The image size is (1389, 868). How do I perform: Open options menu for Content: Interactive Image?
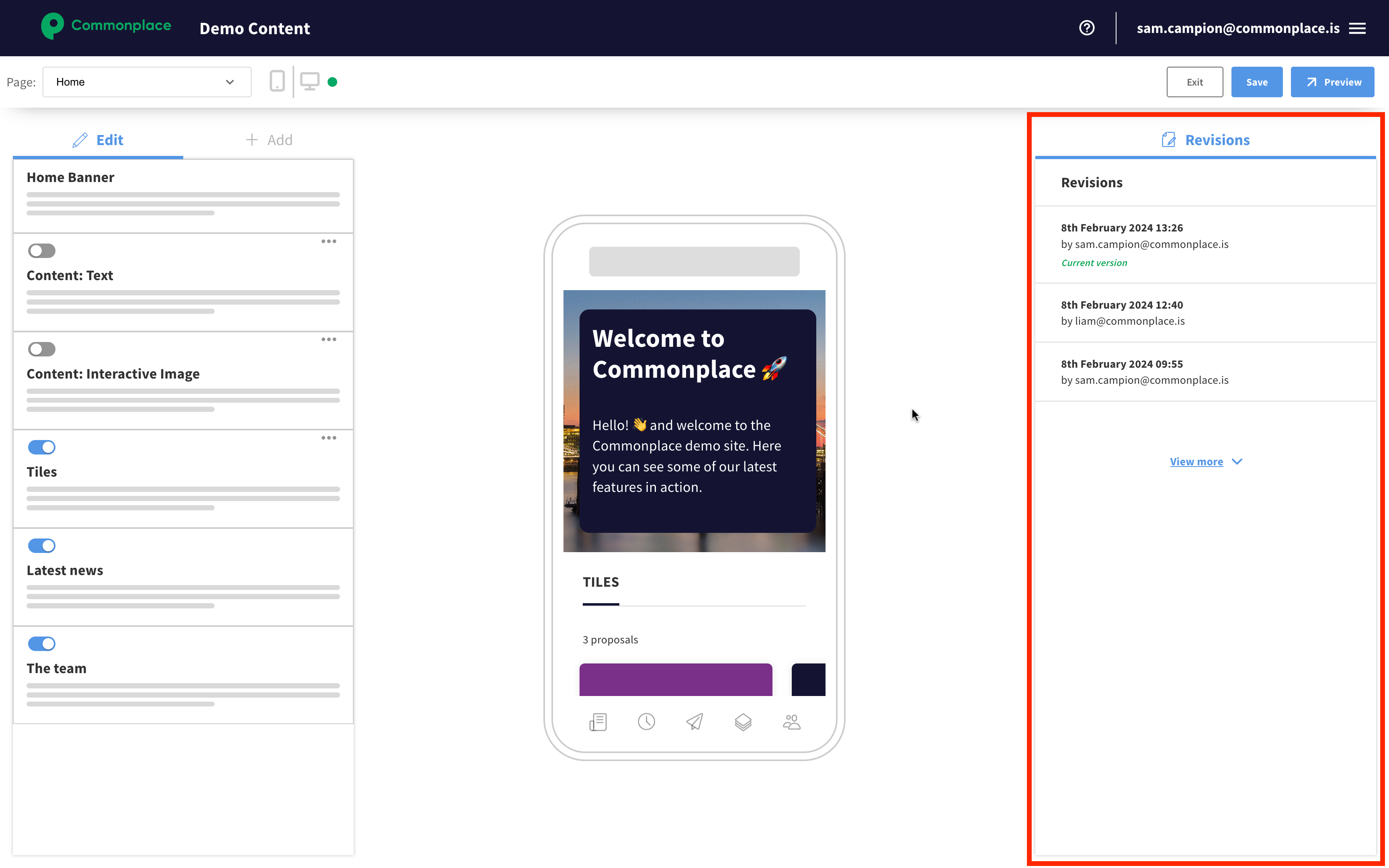click(329, 339)
